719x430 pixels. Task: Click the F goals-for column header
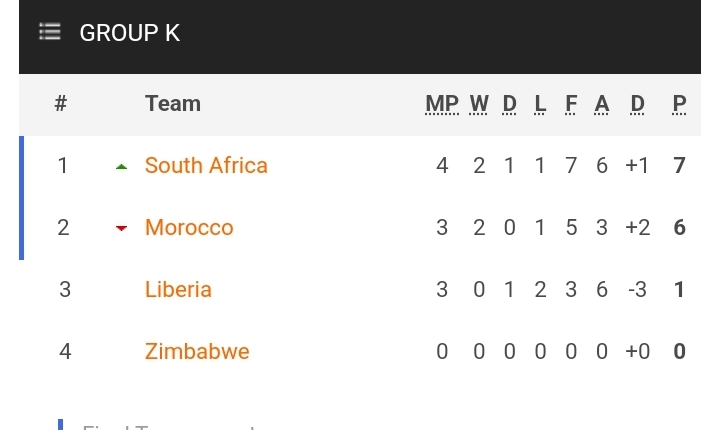pos(571,103)
